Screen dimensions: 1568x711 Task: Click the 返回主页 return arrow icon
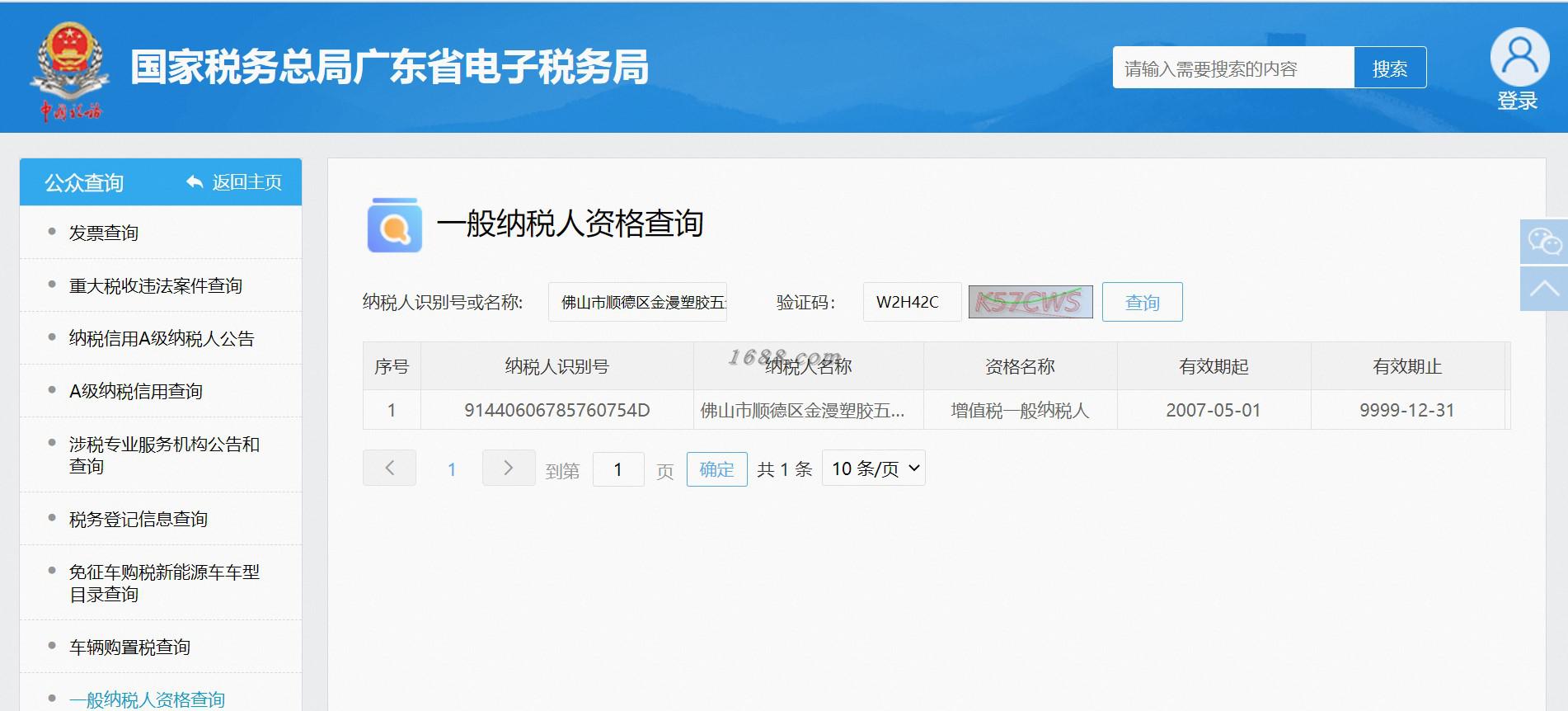coord(195,182)
